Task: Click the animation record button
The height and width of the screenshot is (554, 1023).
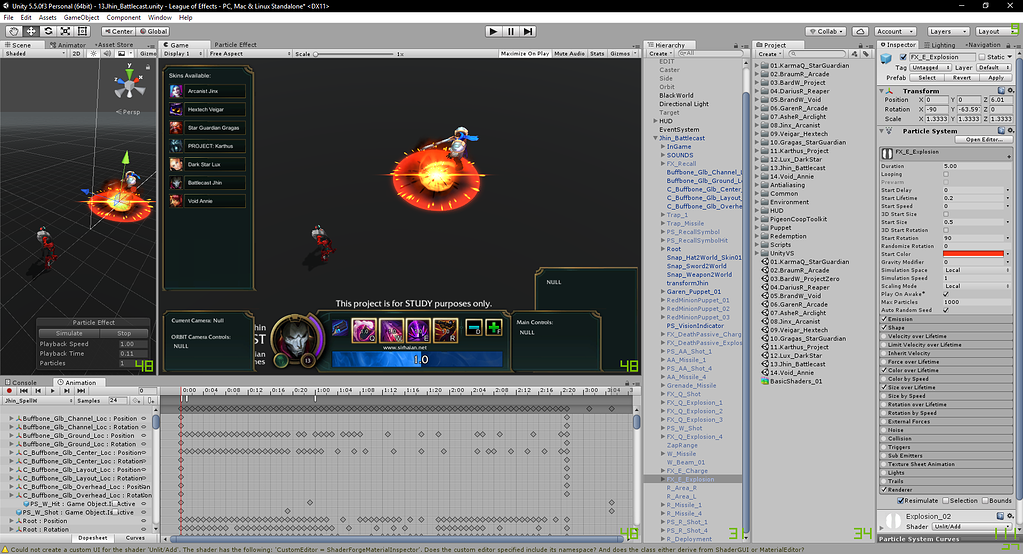Action: (9, 390)
